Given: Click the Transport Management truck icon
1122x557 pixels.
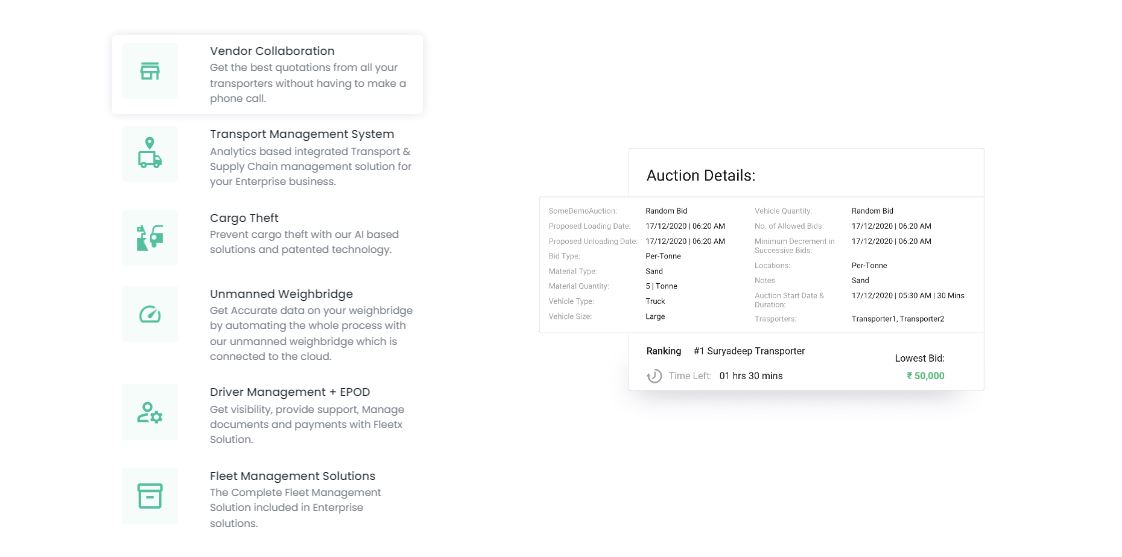Looking at the screenshot, I should click(150, 154).
